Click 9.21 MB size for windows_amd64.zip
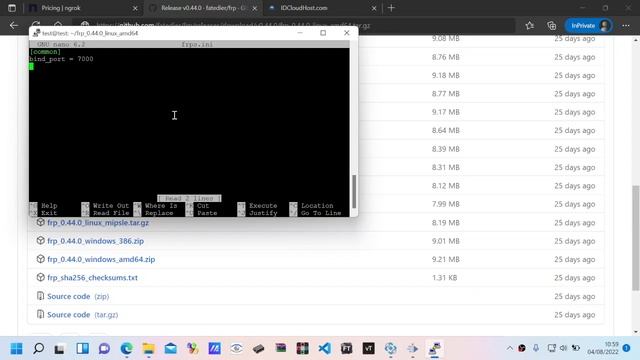 point(446,260)
